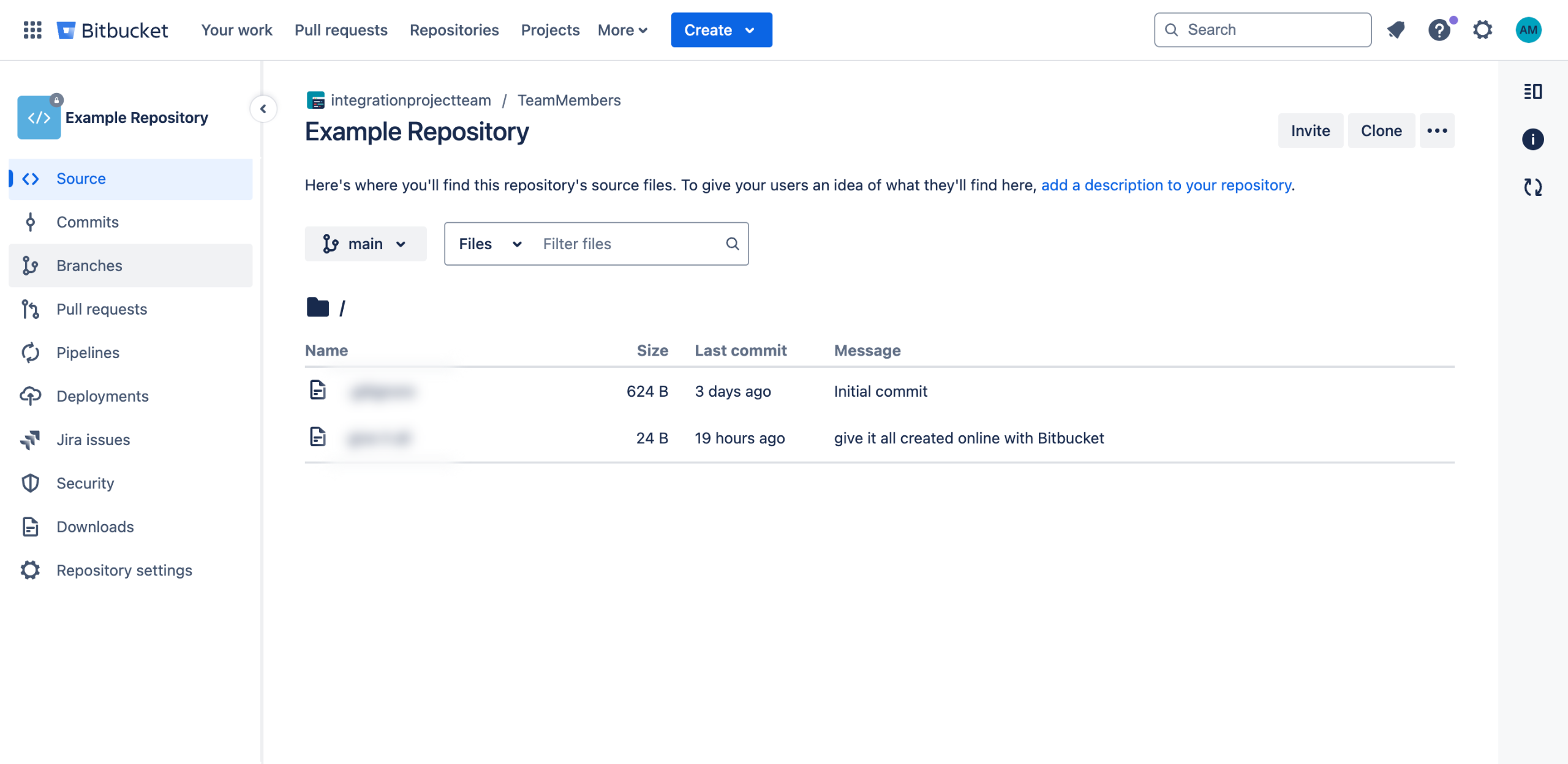Open the help question mark icon
This screenshot has width=1568, height=764.
pos(1439,29)
